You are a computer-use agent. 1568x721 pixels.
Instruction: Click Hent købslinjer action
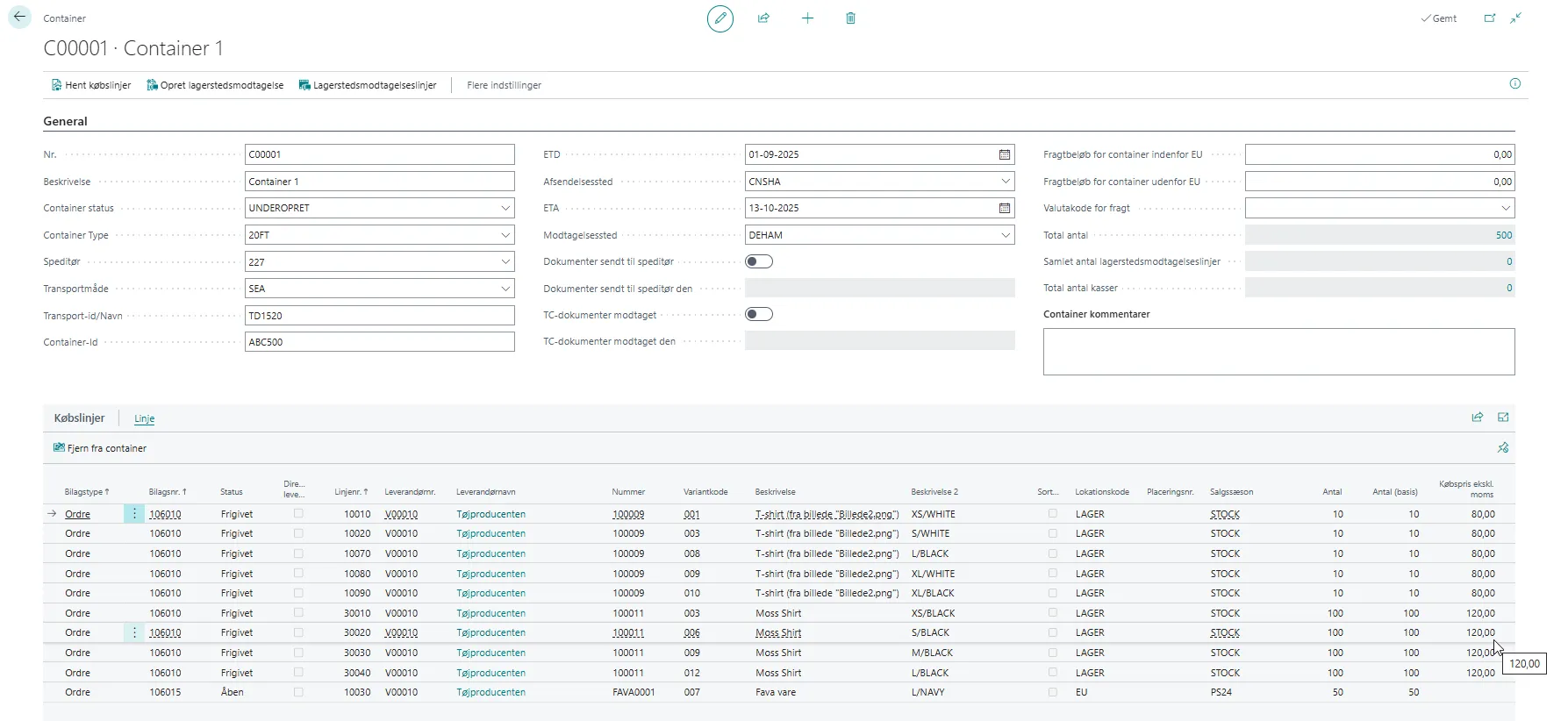coord(91,85)
